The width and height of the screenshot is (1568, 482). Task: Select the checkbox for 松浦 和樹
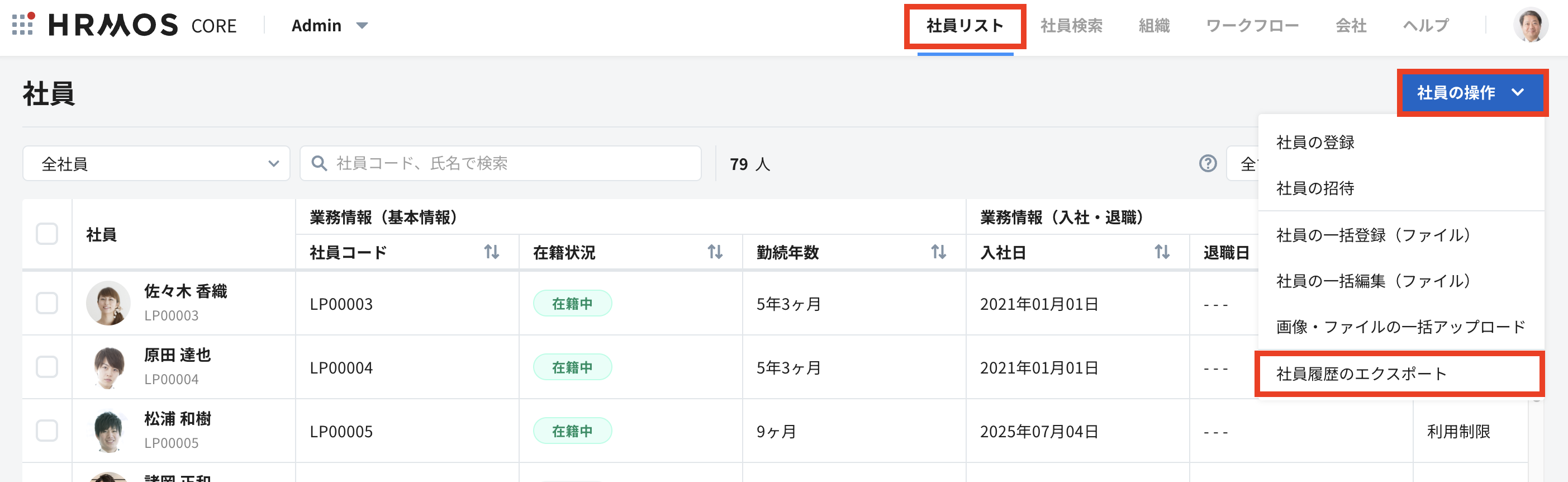(x=47, y=431)
